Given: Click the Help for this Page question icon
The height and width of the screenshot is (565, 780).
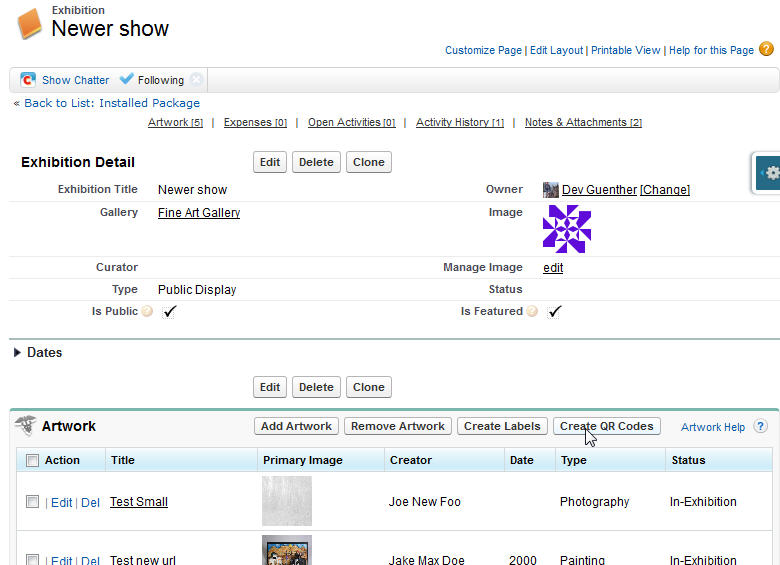Looking at the screenshot, I should (766, 49).
